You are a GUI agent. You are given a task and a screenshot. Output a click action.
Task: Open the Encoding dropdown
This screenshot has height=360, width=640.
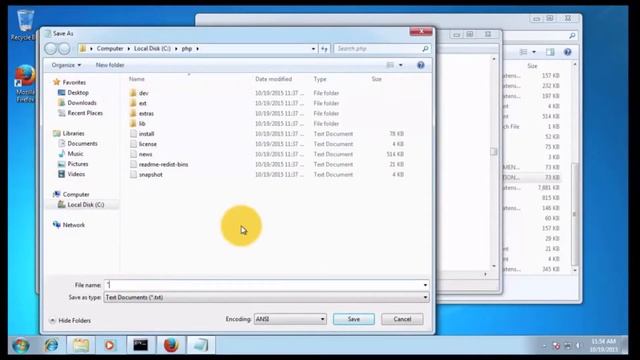[x=290, y=319]
